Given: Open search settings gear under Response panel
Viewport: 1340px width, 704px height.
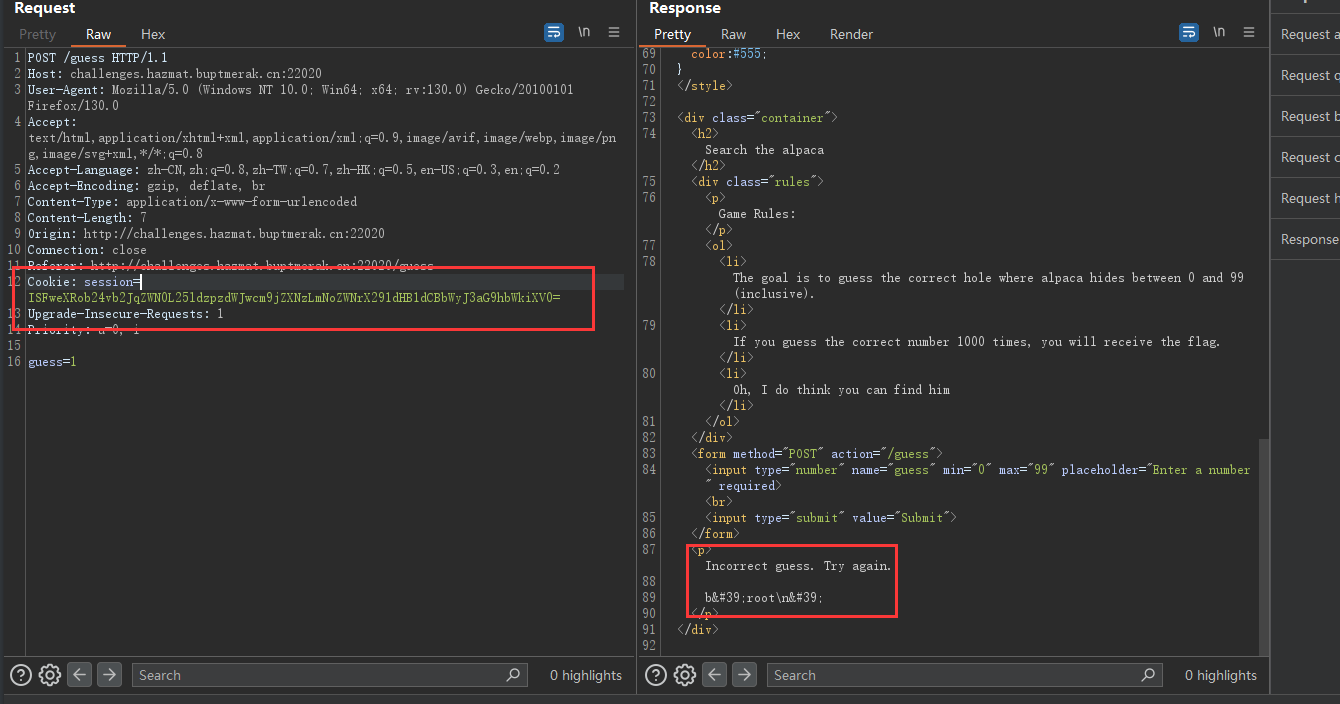Looking at the screenshot, I should pyautogui.click(x=685, y=675).
